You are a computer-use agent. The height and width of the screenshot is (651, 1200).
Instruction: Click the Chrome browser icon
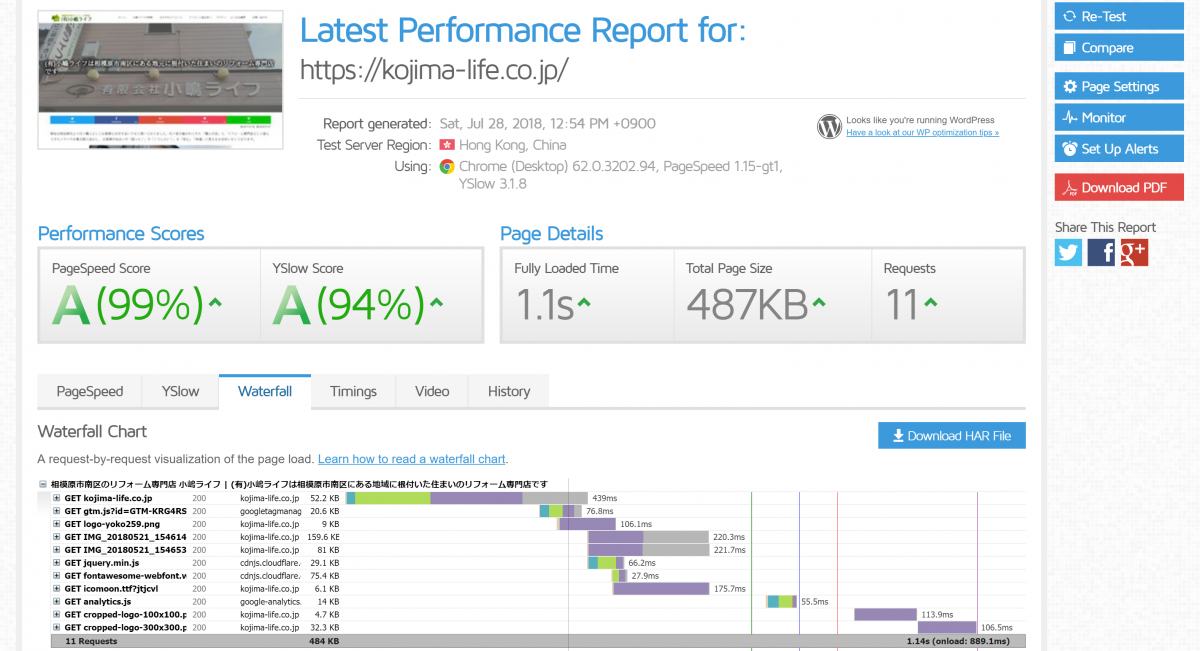click(x=447, y=166)
